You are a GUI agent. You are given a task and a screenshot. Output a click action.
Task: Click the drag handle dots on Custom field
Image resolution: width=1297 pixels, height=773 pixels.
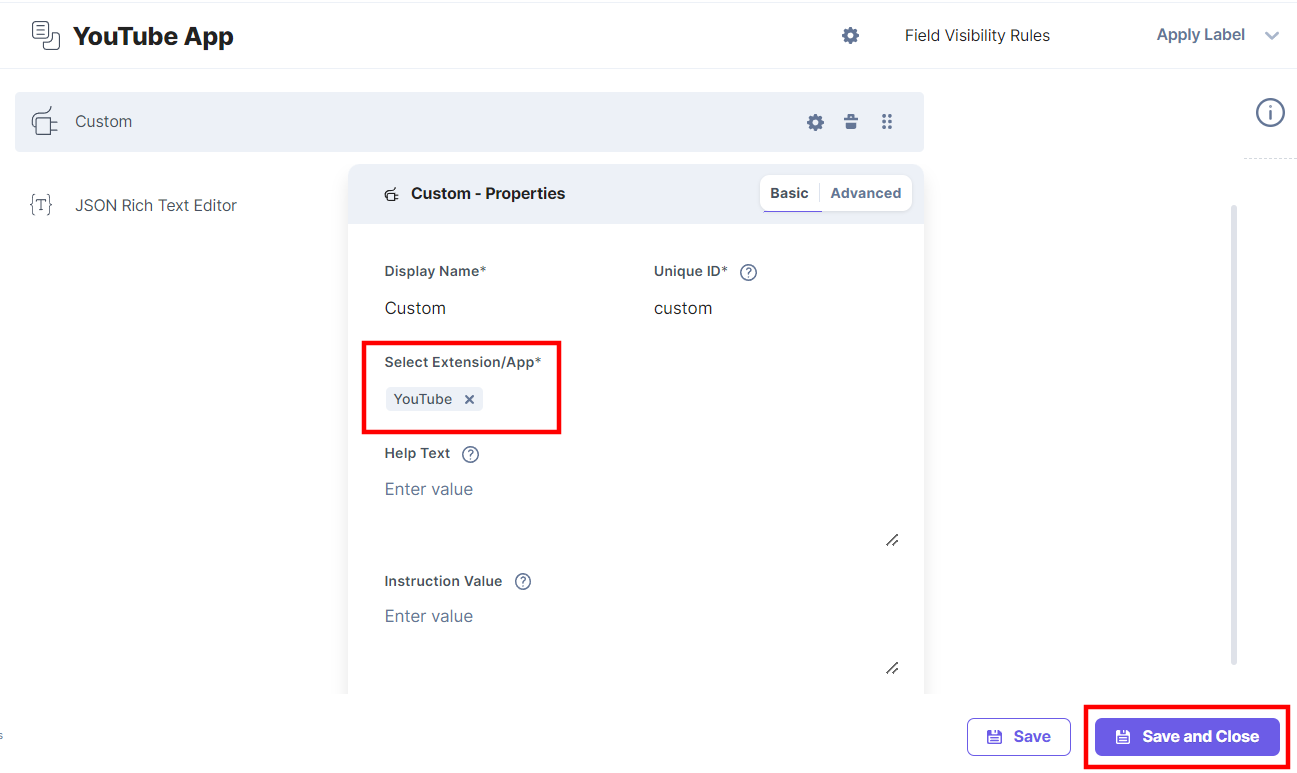click(887, 122)
